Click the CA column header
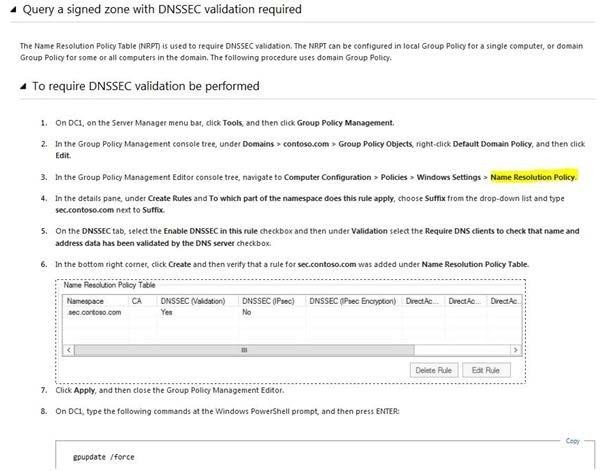 tap(143, 301)
